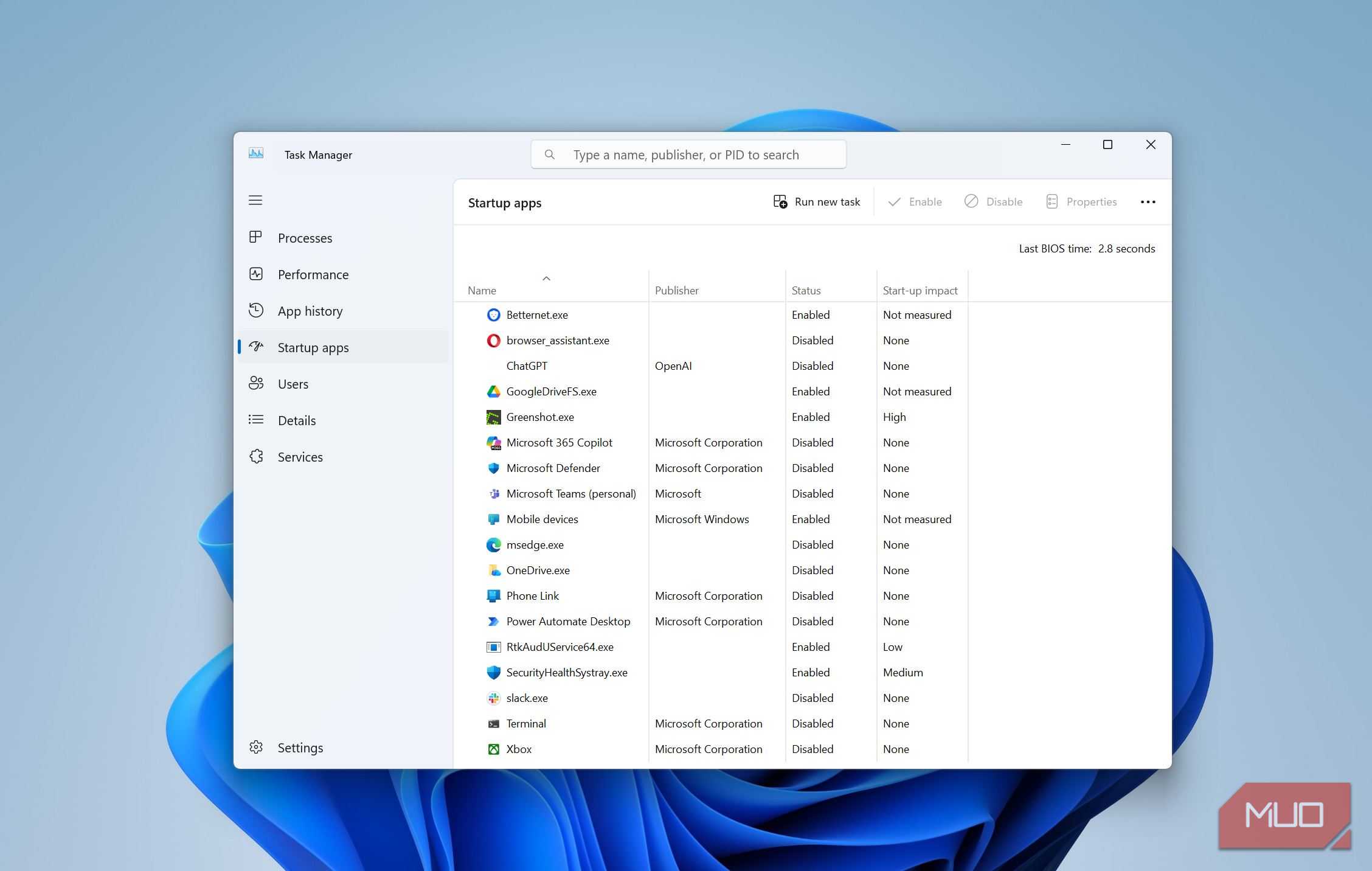Click the Enable button
1372x871 pixels.
[x=915, y=201]
